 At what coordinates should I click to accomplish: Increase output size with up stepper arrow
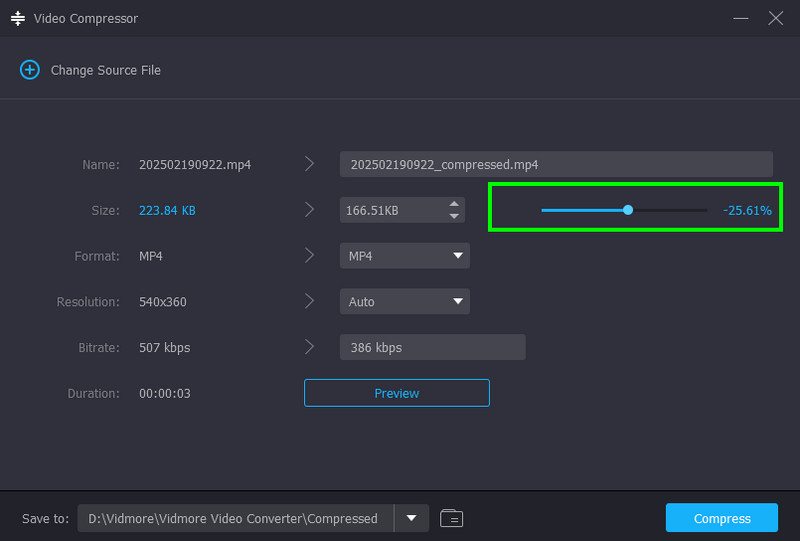click(x=454, y=204)
